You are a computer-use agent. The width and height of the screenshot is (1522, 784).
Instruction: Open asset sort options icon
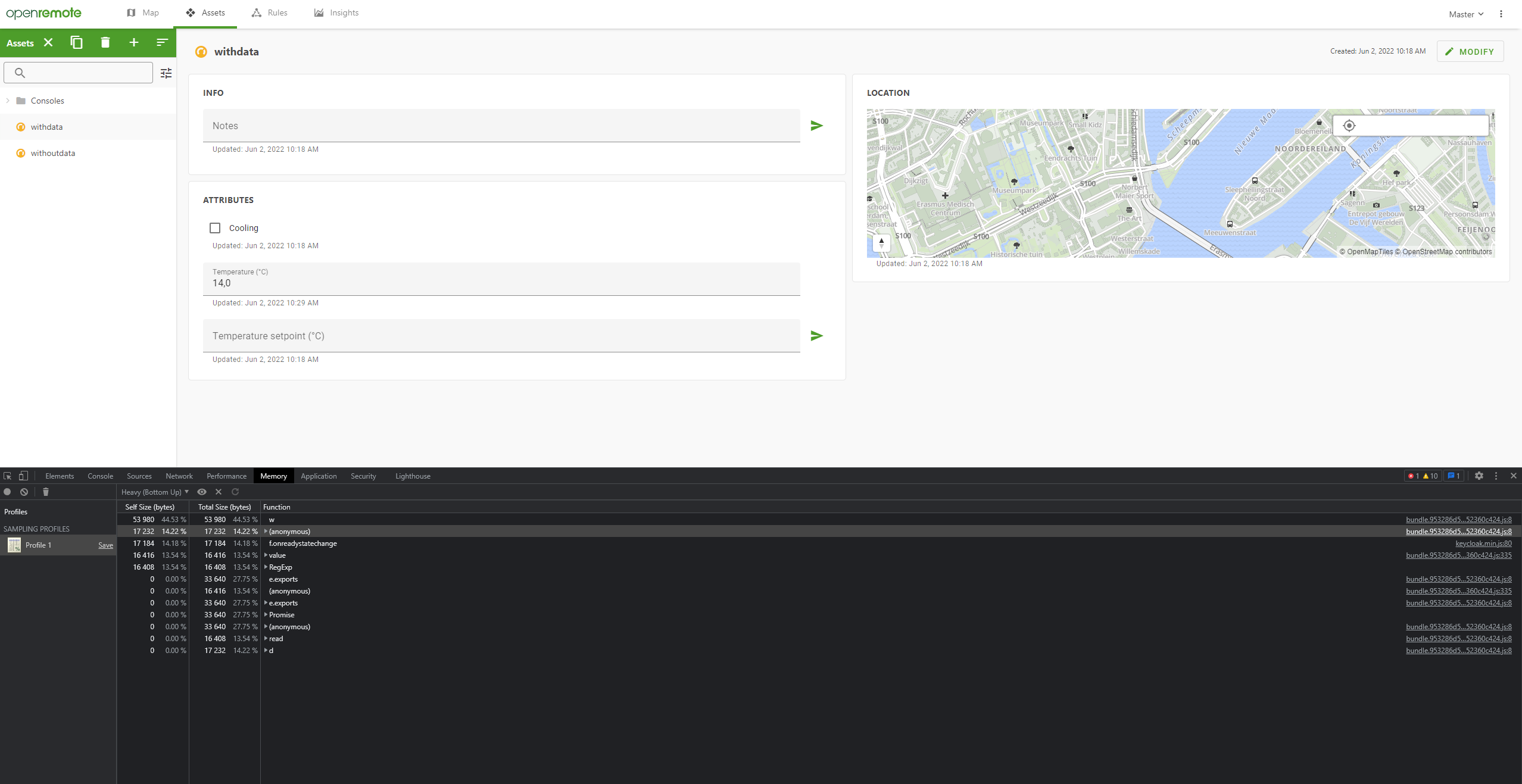tap(161, 42)
